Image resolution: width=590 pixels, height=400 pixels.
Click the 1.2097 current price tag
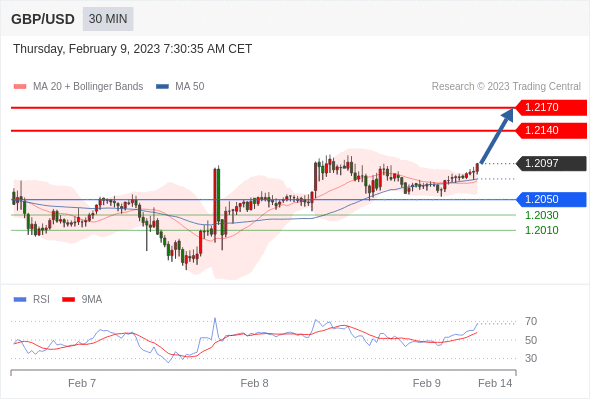coord(551,163)
